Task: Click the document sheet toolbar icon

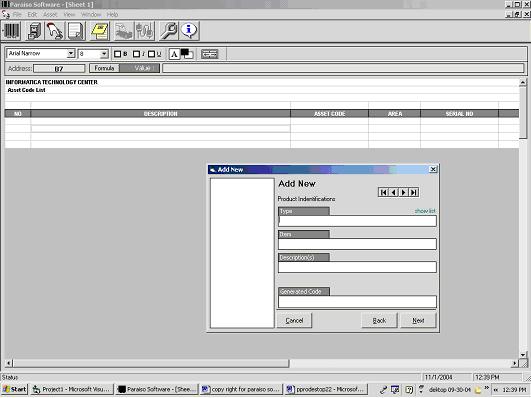Action: tap(76, 31)
